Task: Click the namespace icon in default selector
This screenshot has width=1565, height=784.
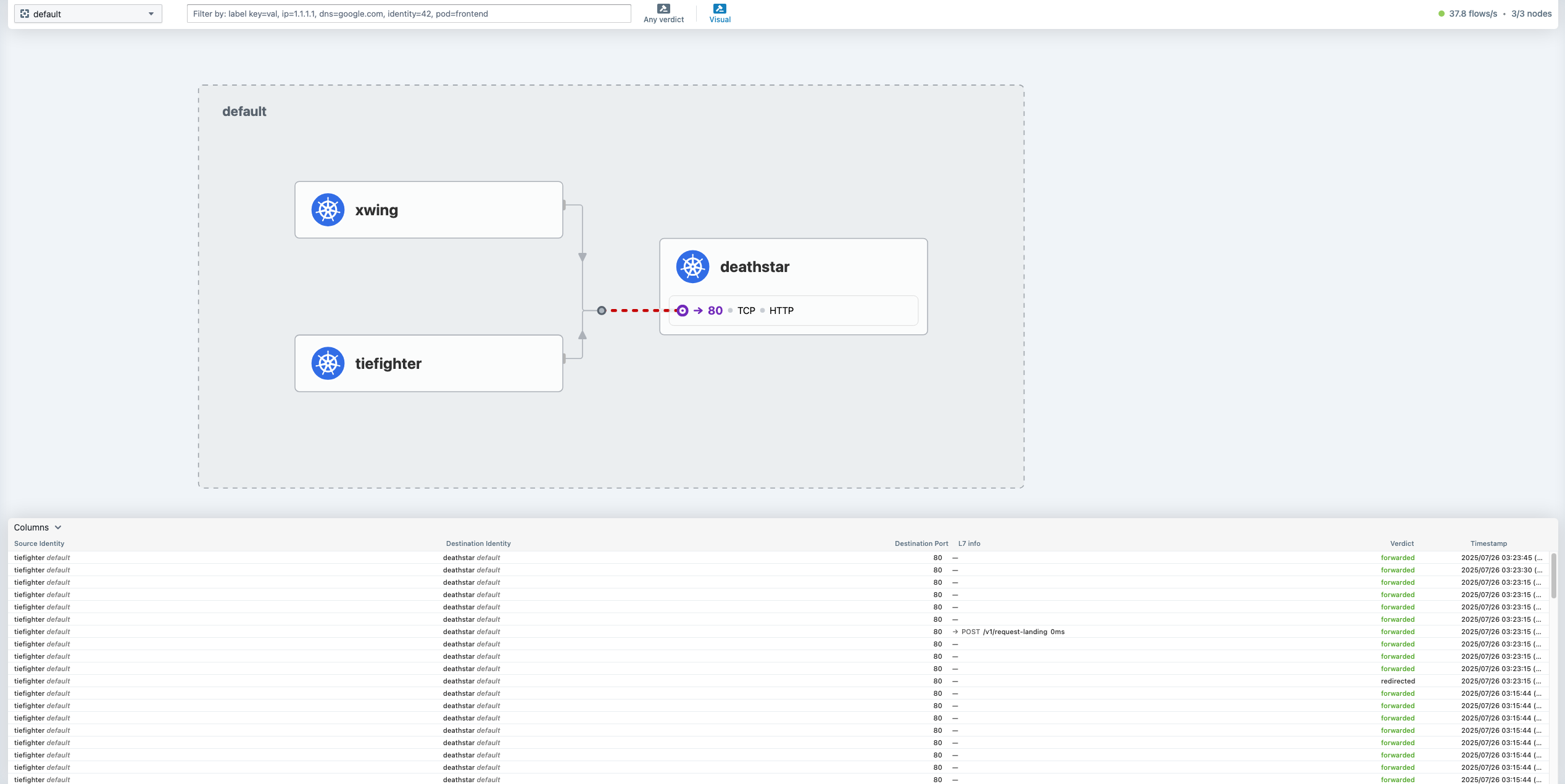Action: tap(25, 14)
